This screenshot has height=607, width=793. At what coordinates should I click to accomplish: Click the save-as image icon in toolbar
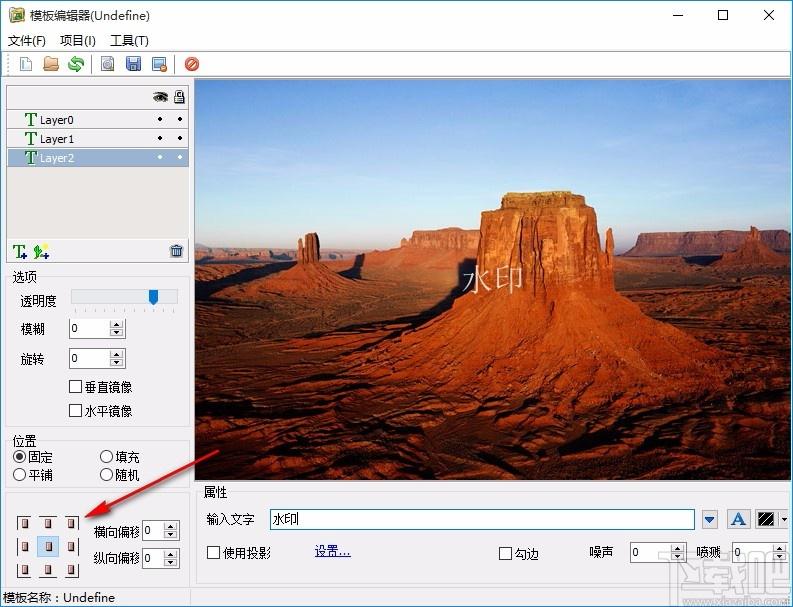tap(160, 64)
